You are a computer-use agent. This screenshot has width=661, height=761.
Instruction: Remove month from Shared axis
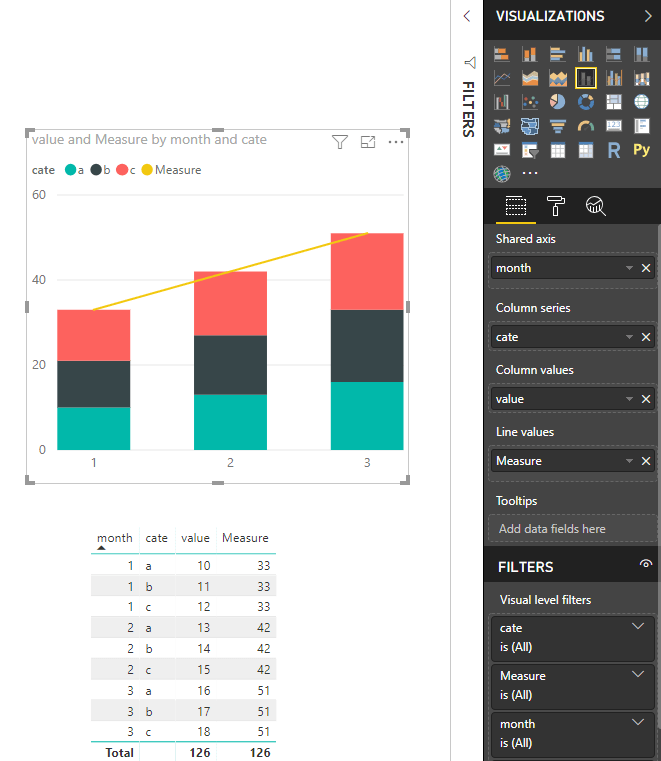coord(646,268)
